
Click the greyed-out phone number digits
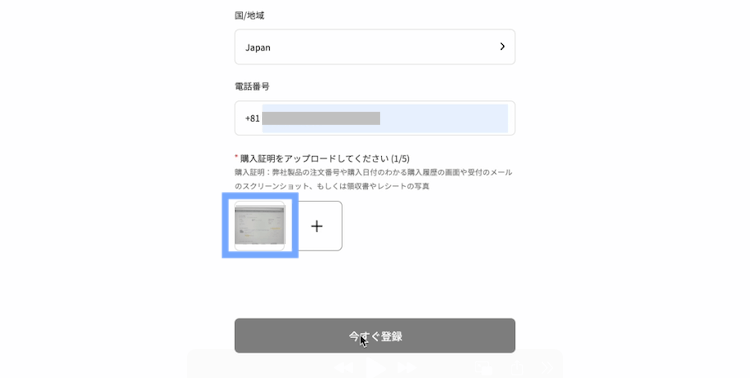tap(321, 118)
